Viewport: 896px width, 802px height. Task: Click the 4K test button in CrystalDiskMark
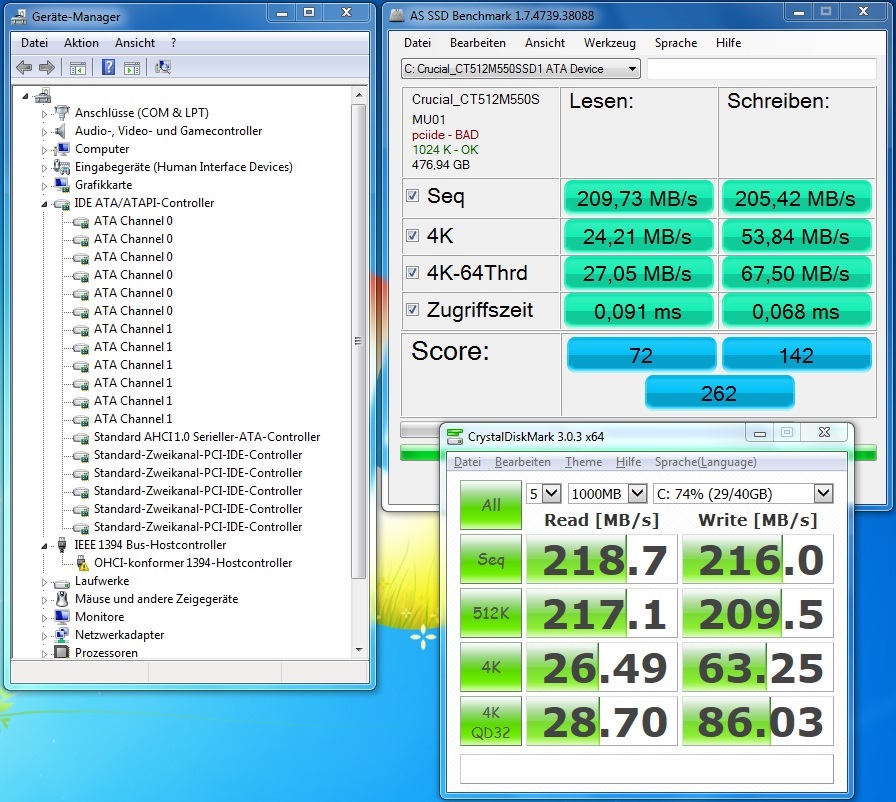click(x=491, y=667)
